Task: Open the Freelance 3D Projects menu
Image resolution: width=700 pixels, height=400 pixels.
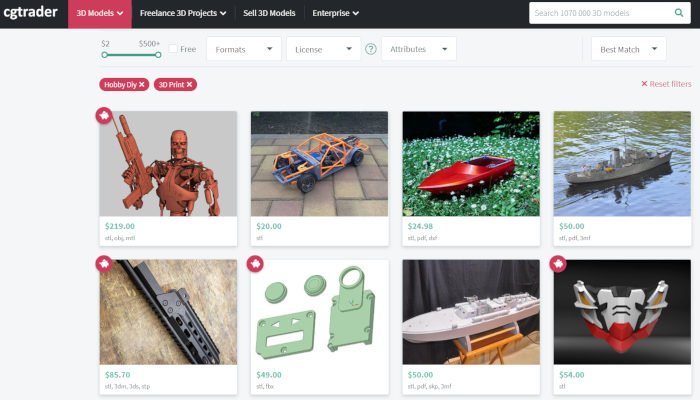Action: (x=181, y=13)
